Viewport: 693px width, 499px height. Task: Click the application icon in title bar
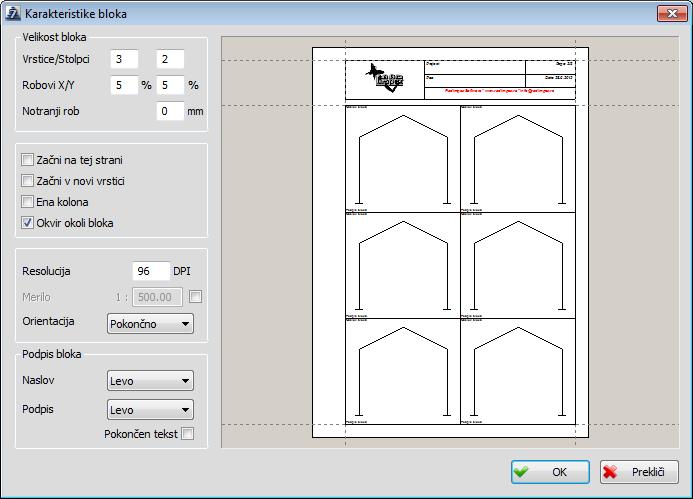pyautogui.click(x=13, y=13)
